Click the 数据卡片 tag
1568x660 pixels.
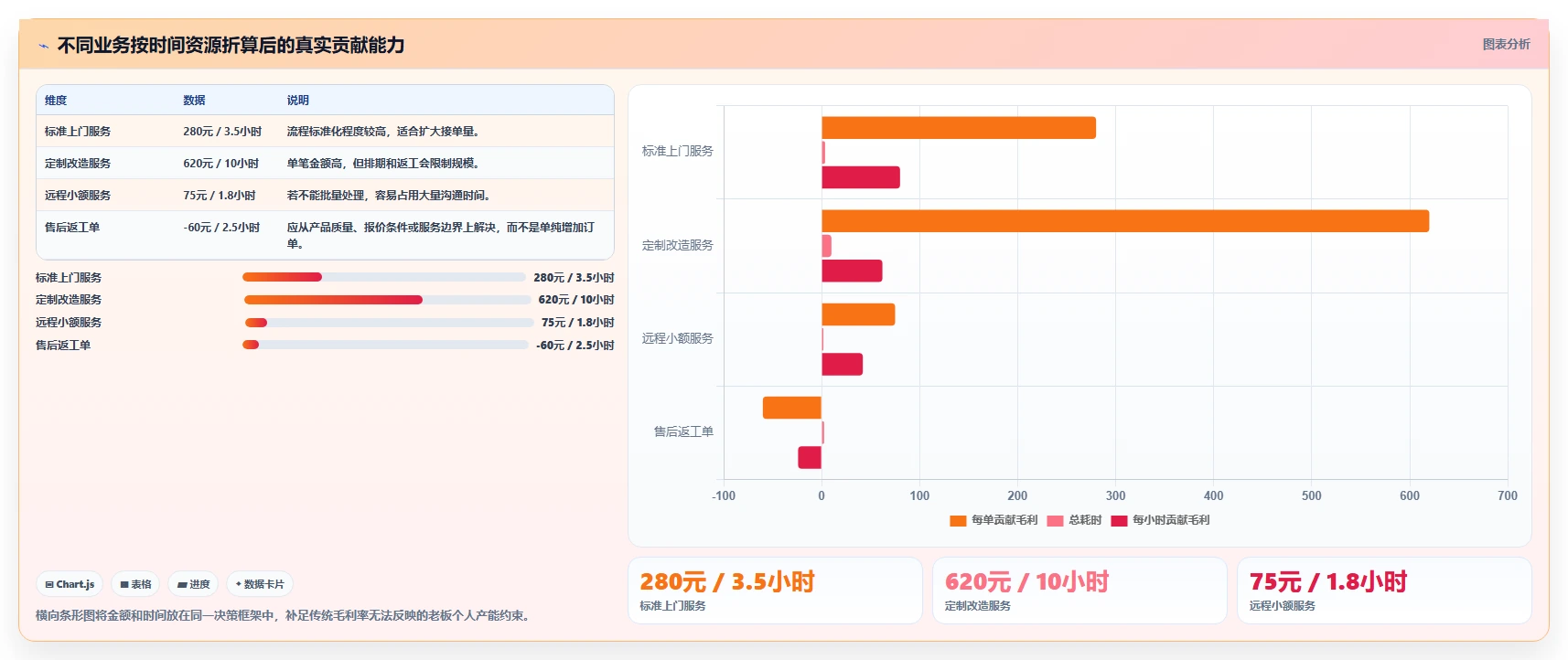point(260,584)
